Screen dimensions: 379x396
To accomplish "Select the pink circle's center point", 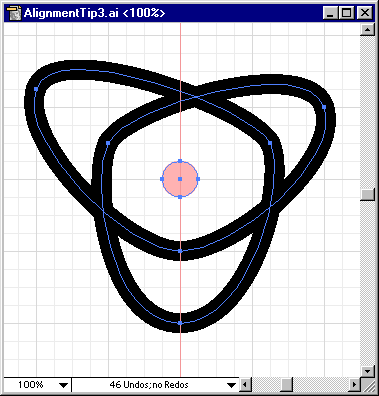I will (x=180, y=179).
